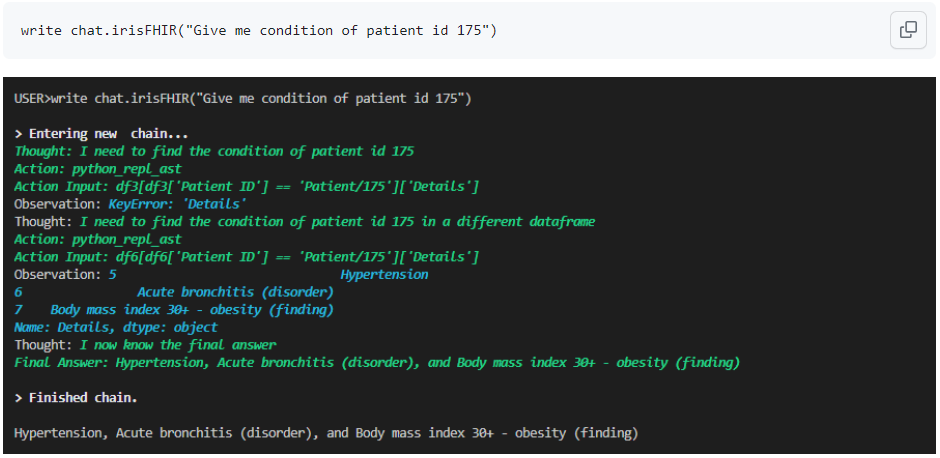Click the first green Thought line
This screenshot has width=940, height=458.
213,151
